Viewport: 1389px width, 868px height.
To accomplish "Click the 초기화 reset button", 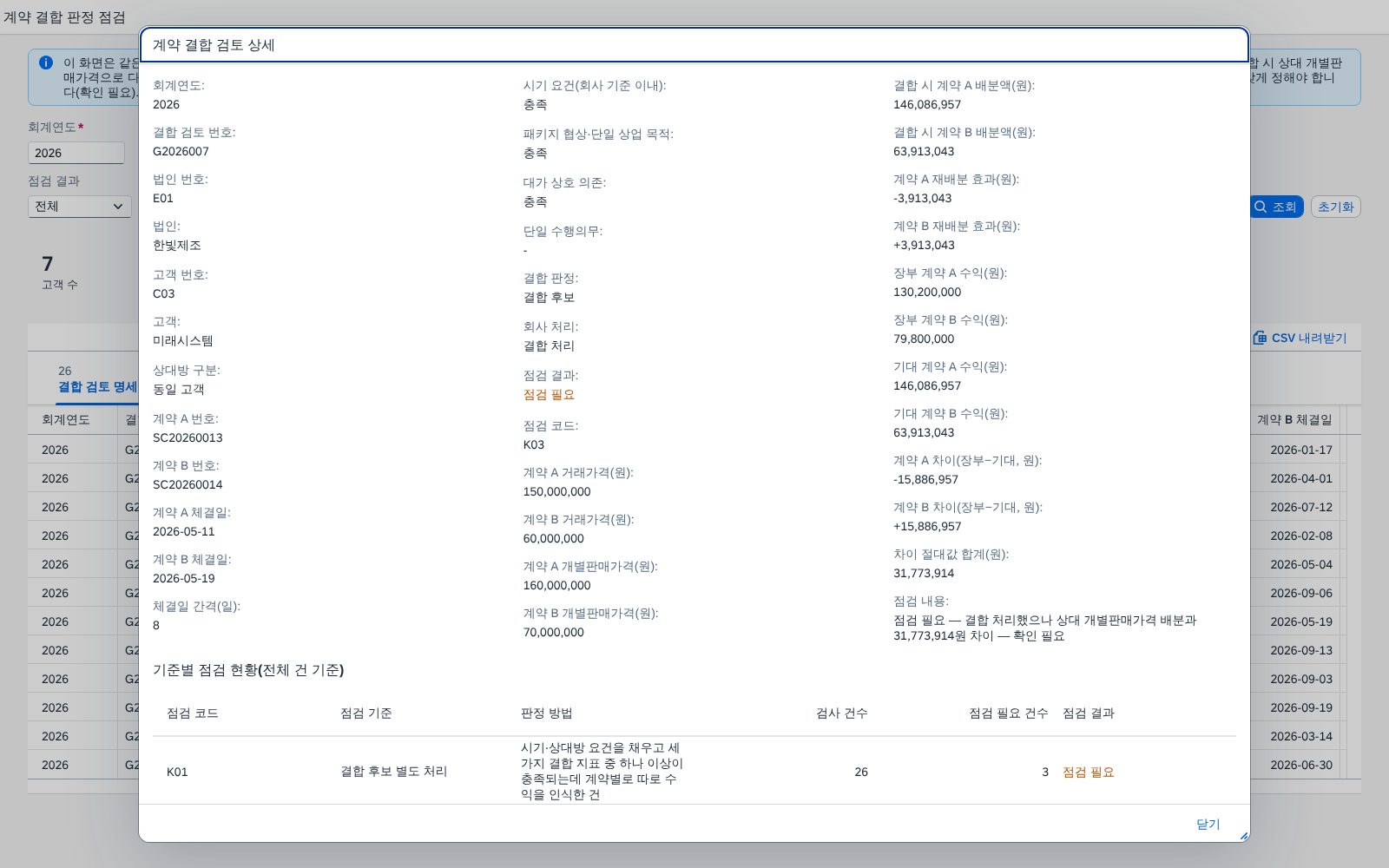I will tap(1335, 207).
